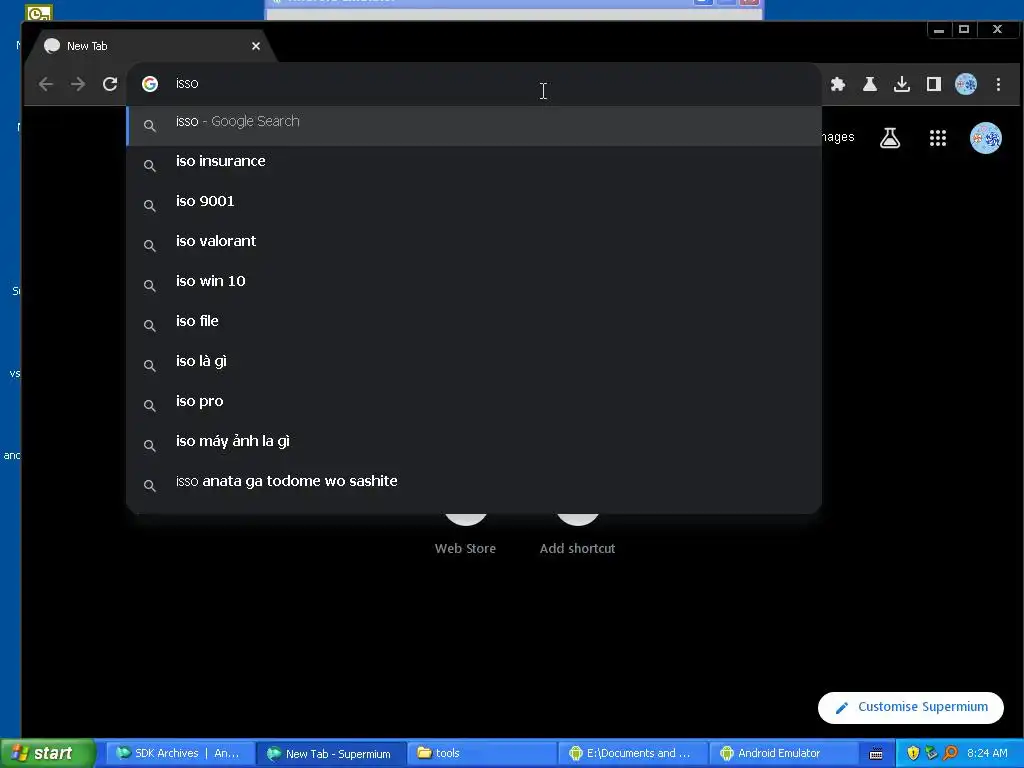Click the Search Labs flask icon on the page
Image resolution: width=1024 pixels, height=768 pixels.
tap(890, 138)
